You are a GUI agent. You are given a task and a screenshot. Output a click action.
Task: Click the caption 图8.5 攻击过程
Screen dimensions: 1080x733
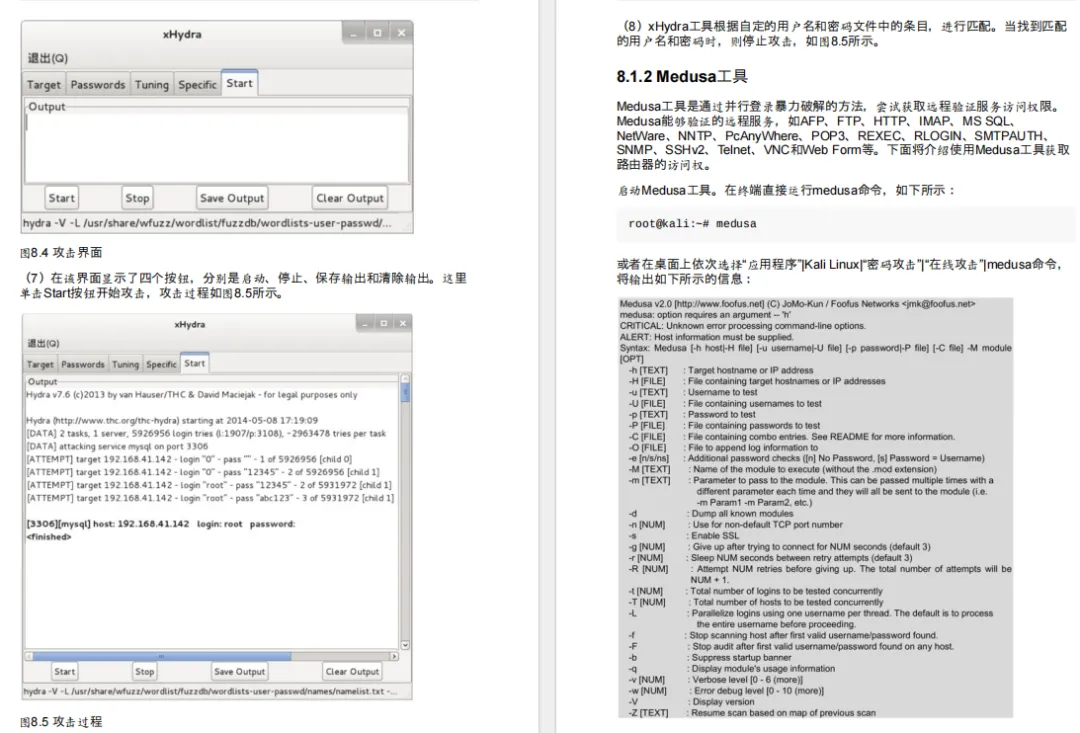(61, 721)
